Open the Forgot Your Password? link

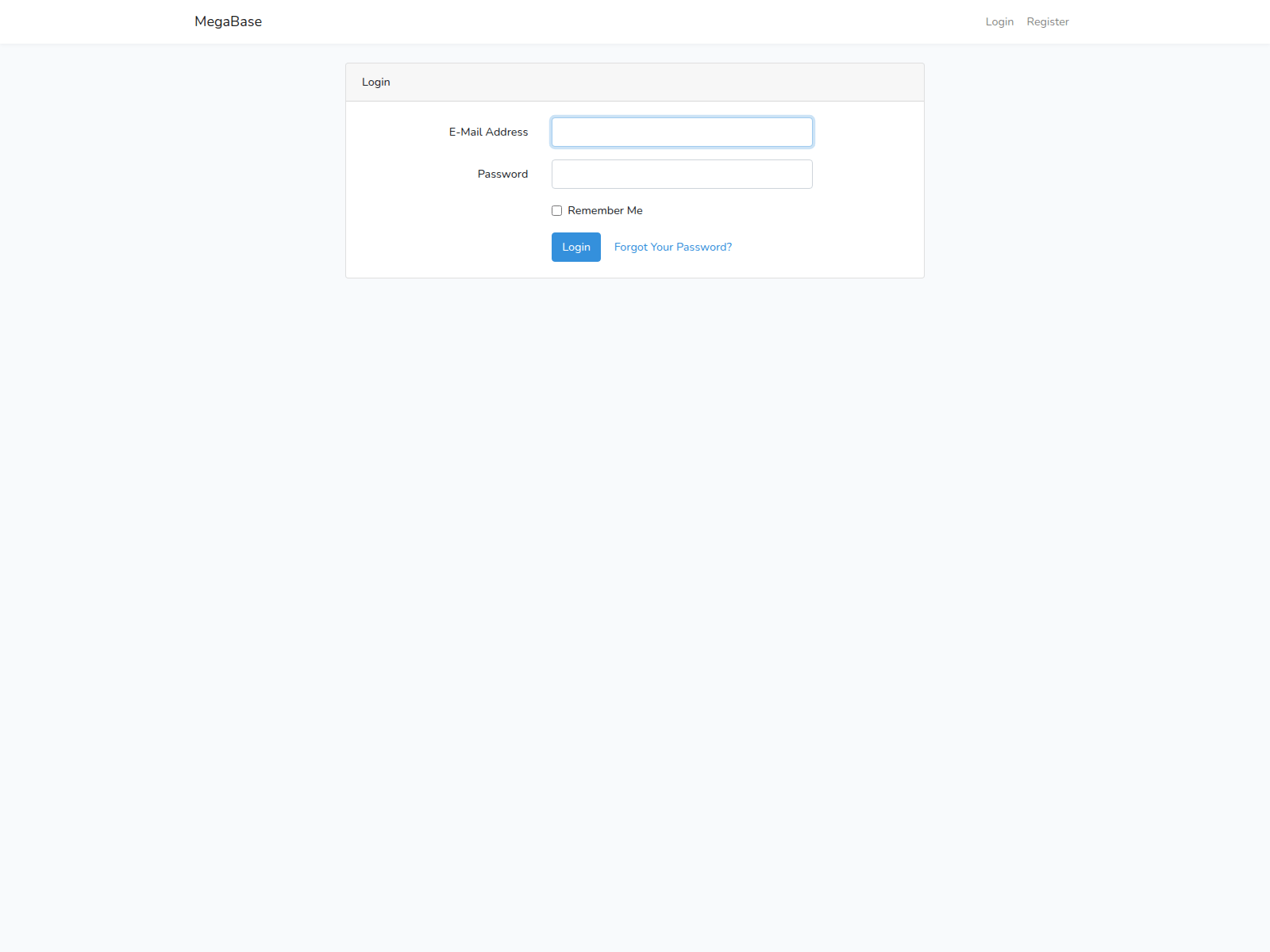coord(673,247)
